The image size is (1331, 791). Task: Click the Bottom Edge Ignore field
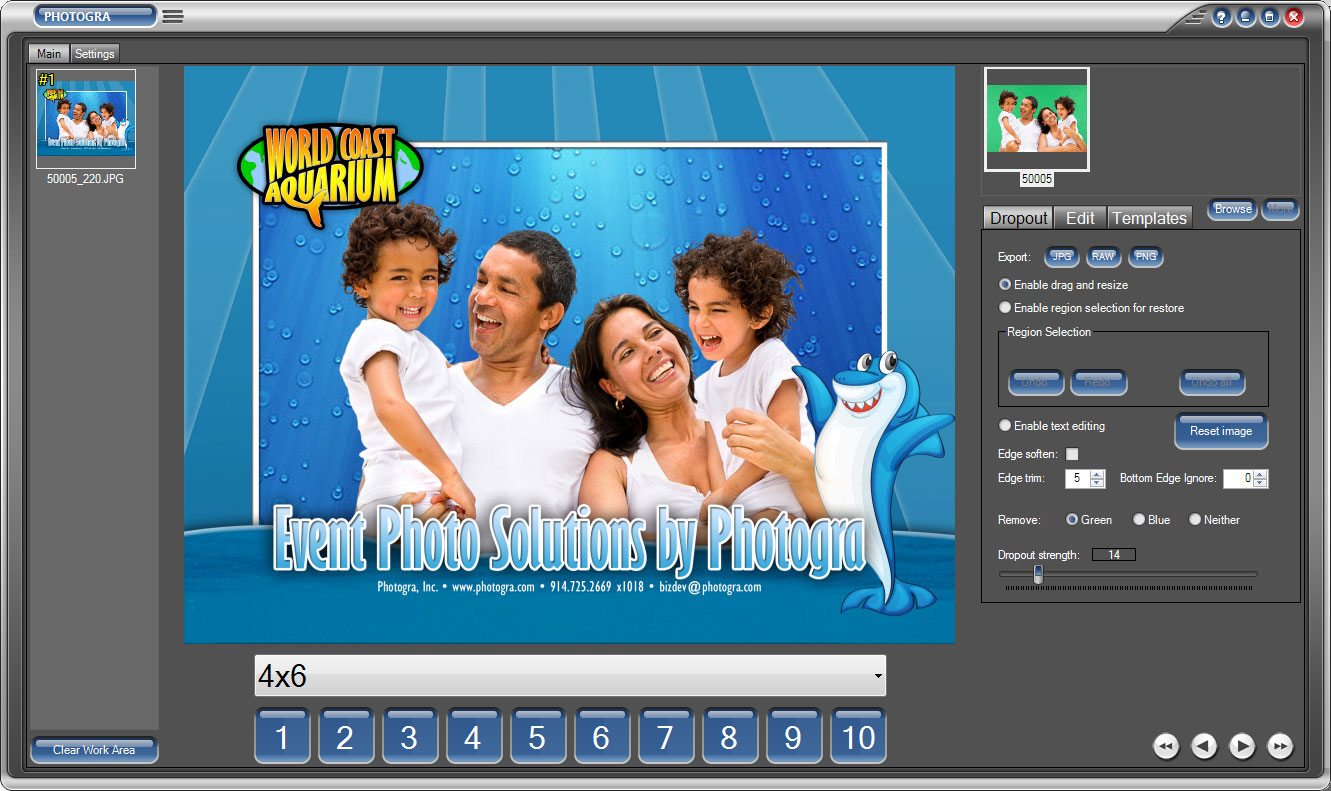[1238, 479]
